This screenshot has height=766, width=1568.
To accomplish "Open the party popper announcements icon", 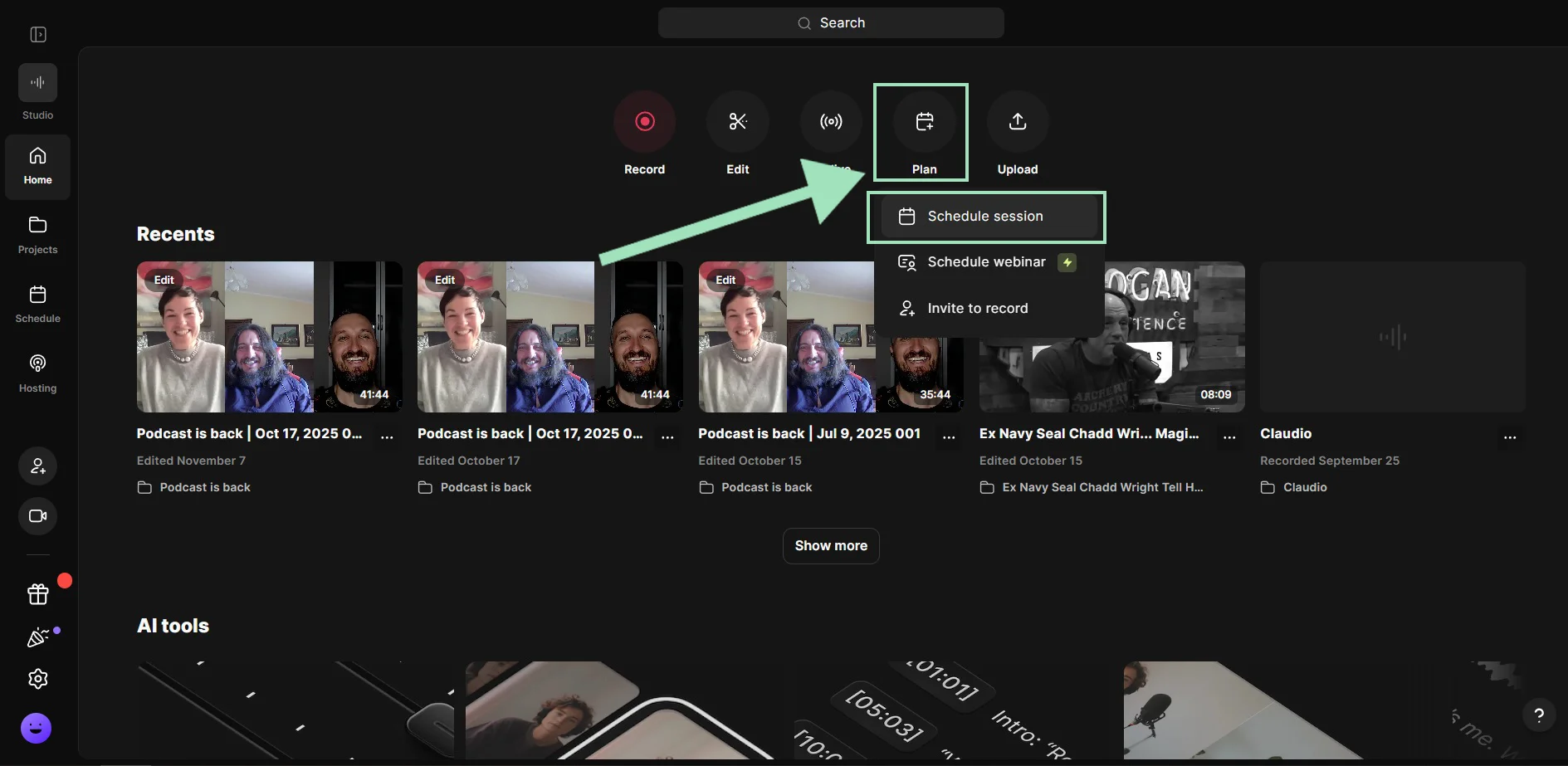I will click(38, 637).
